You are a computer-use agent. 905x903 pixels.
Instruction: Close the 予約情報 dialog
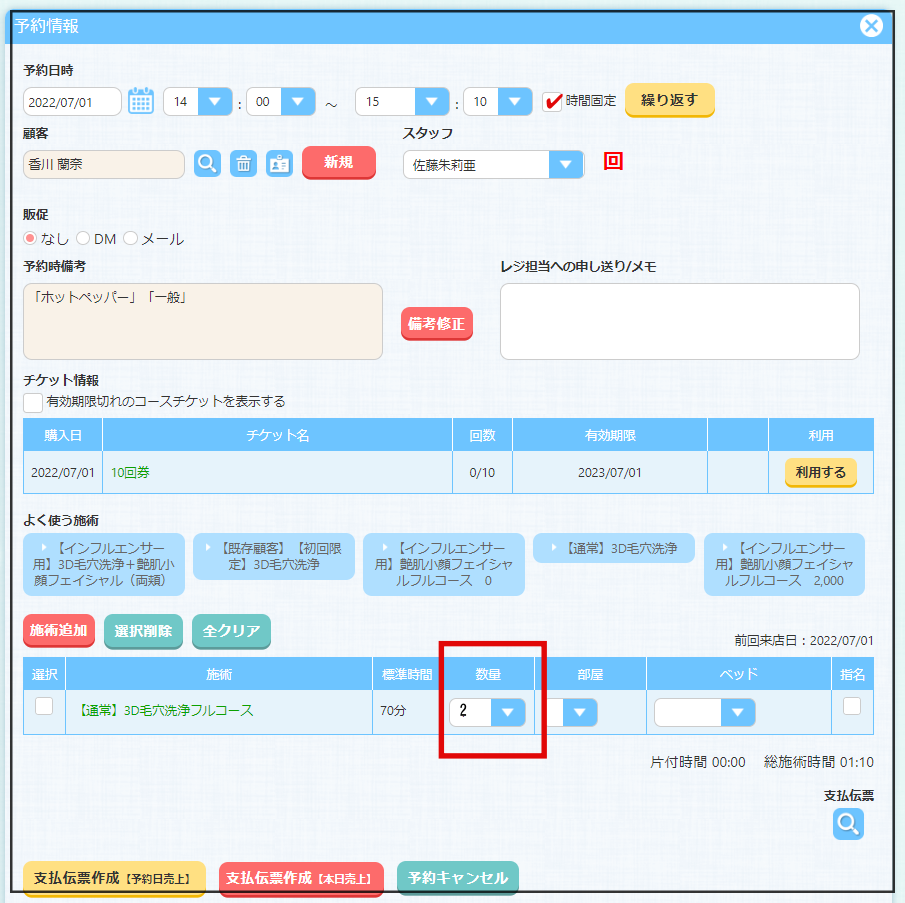tap(872, 26)
